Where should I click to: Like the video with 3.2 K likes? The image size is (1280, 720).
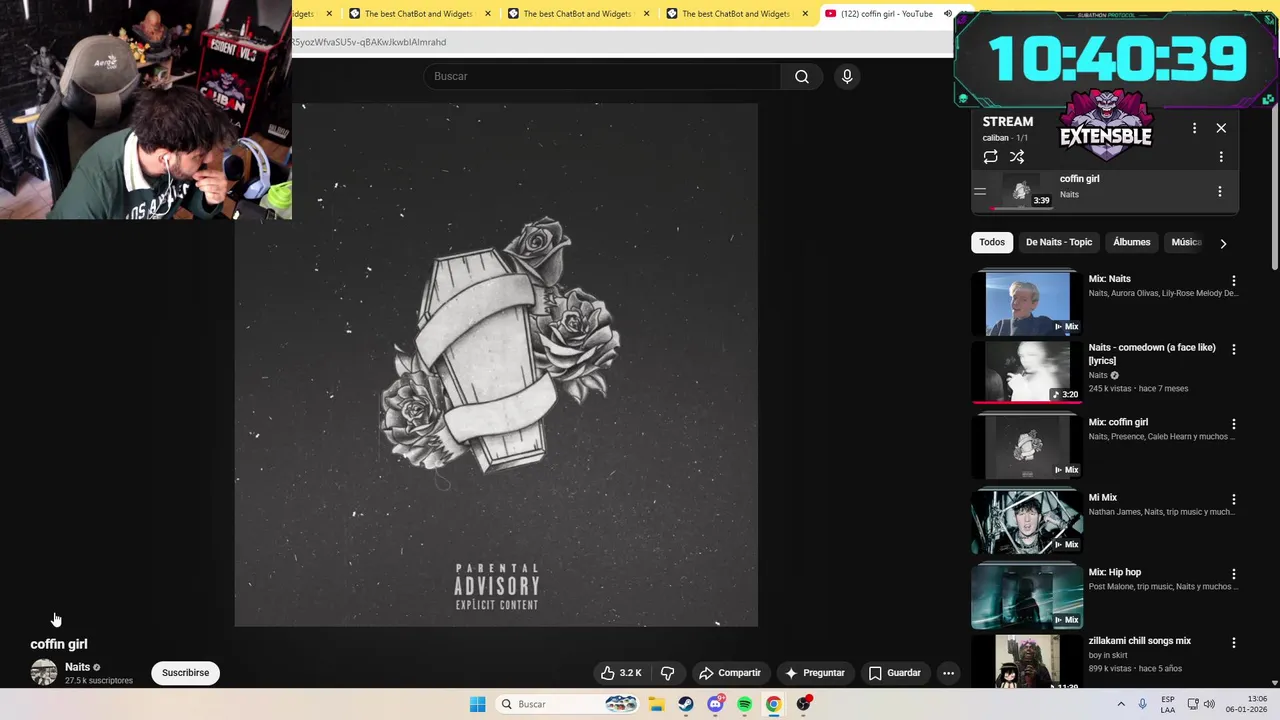[x=621, y=673]
